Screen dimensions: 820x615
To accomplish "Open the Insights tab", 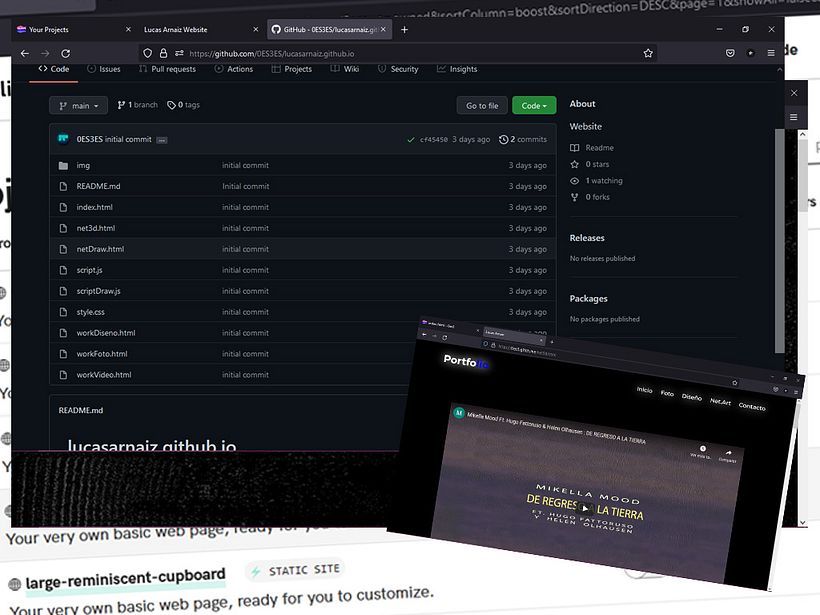I will tap(457, 69).
